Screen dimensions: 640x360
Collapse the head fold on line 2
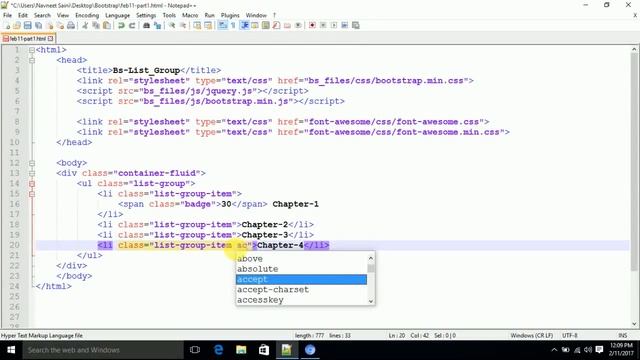pos(32,60)
